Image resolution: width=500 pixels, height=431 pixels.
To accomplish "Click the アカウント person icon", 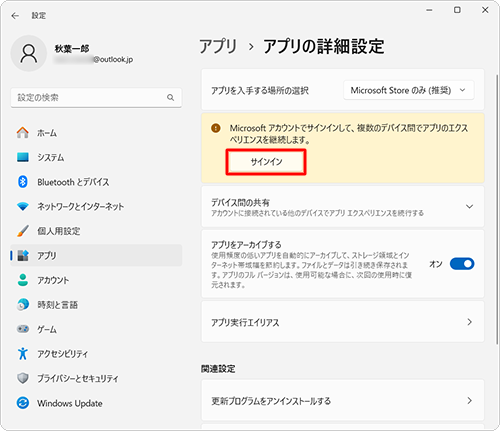I will (x=23, y=280).
